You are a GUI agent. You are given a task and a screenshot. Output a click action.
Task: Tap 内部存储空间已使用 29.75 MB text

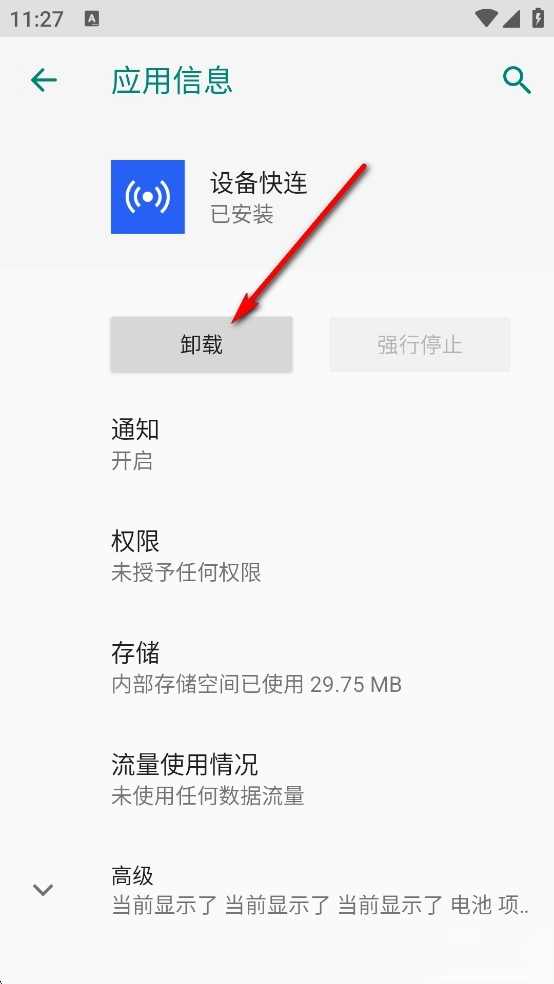257,683
